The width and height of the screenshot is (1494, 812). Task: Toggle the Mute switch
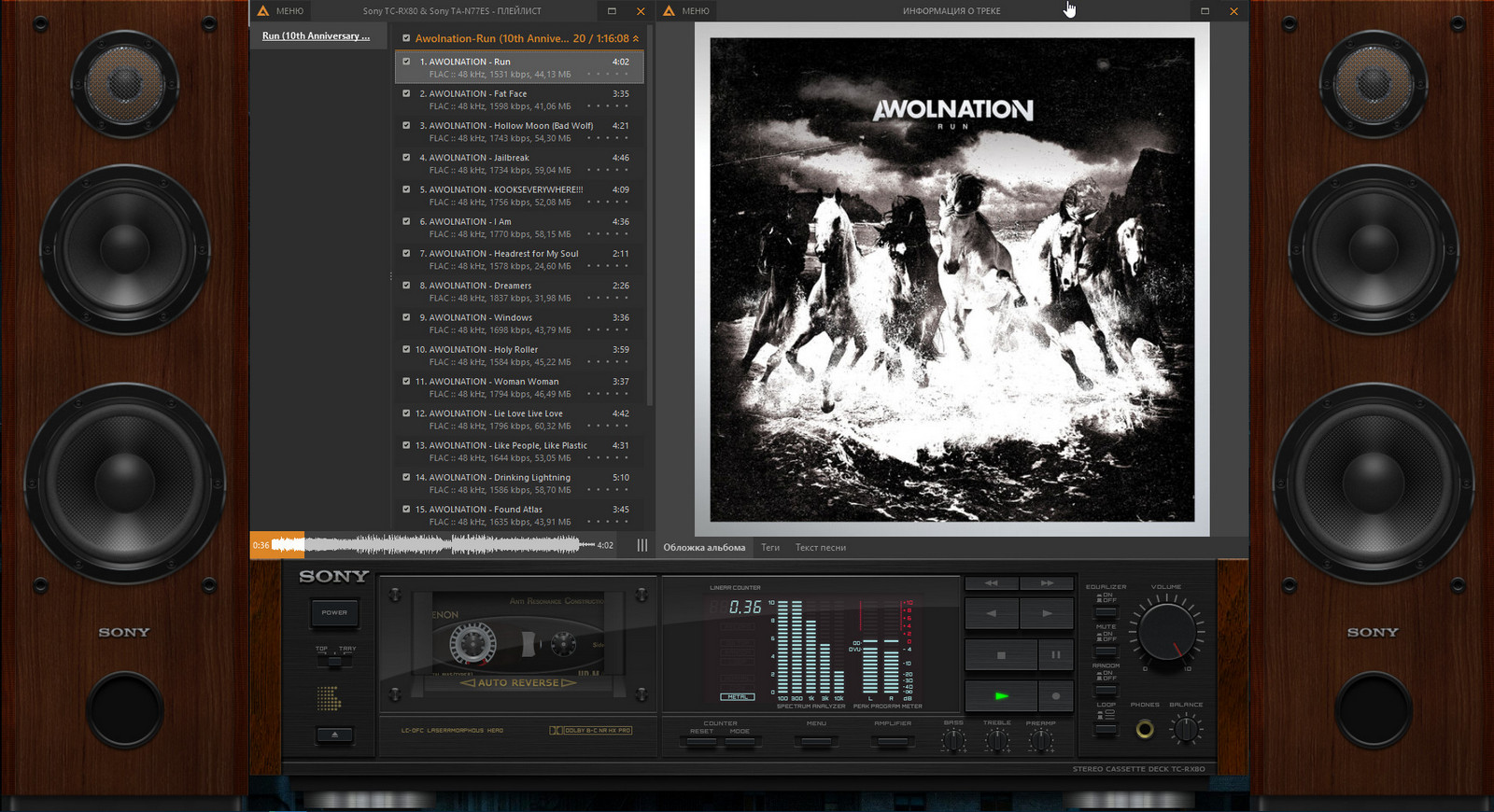pyautogui.click(x=1106, y=651)
